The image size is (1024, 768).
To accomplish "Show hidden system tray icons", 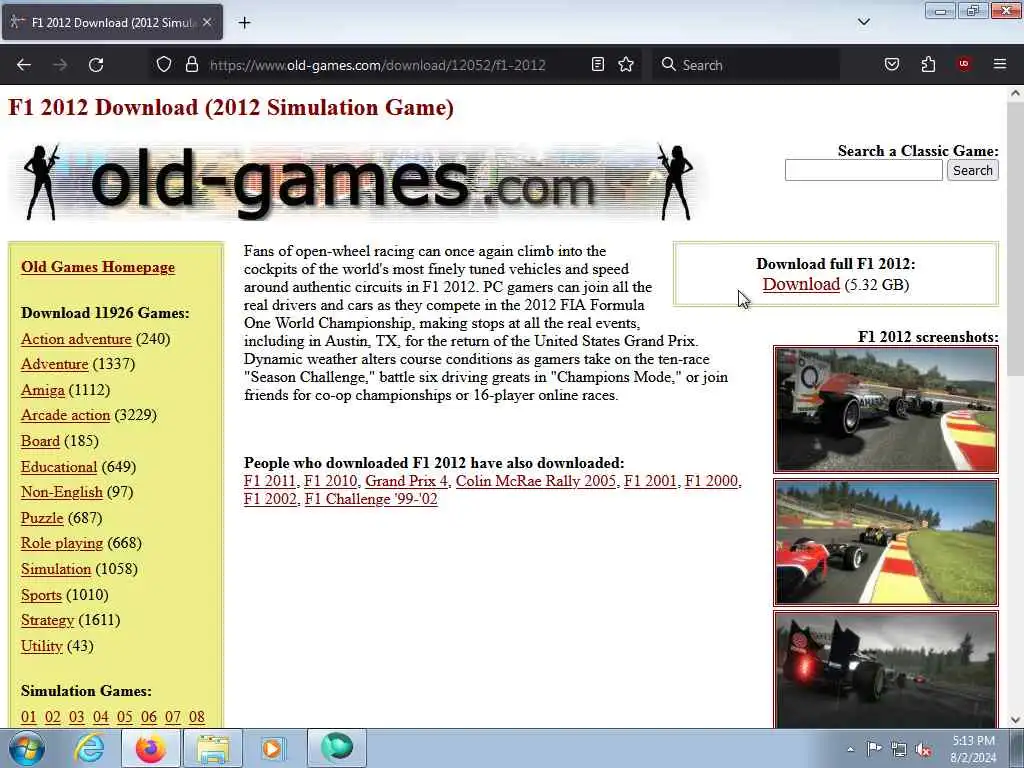I will 850,749.
